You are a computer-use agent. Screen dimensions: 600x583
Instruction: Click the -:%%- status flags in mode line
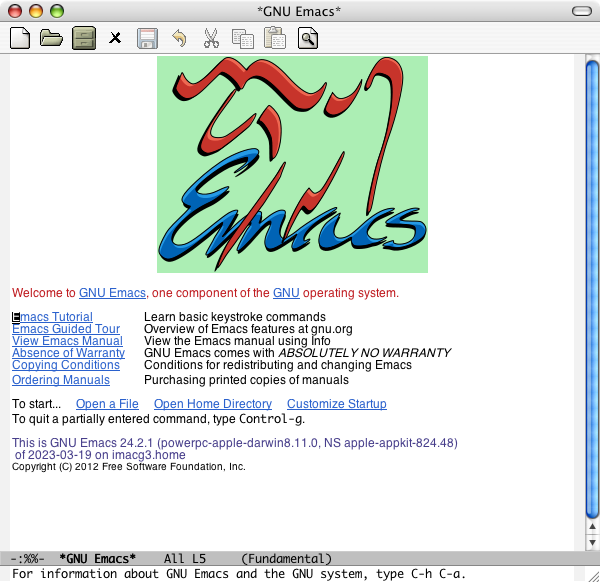27,559
